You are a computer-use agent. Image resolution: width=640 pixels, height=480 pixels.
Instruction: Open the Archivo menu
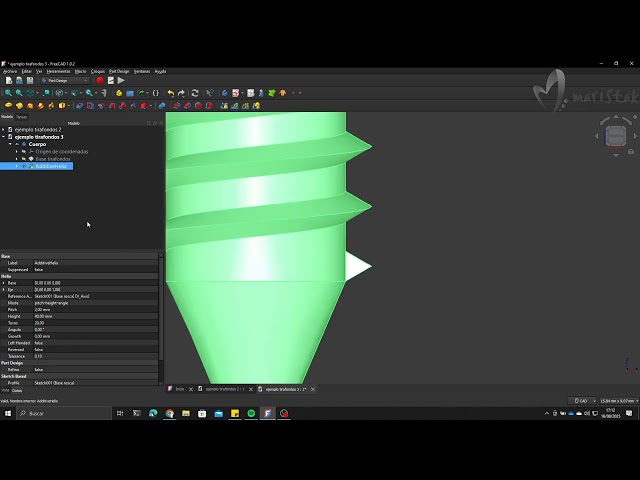point(10,71)
